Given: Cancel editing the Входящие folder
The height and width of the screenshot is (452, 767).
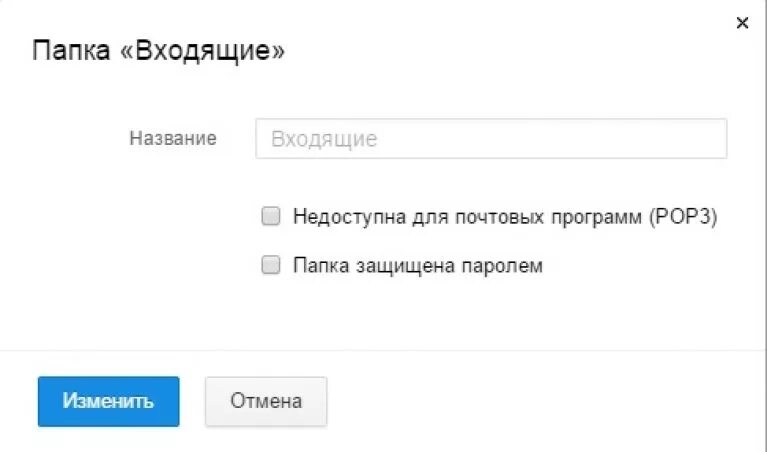Looking at the screenshot, I should click(265, 401).
